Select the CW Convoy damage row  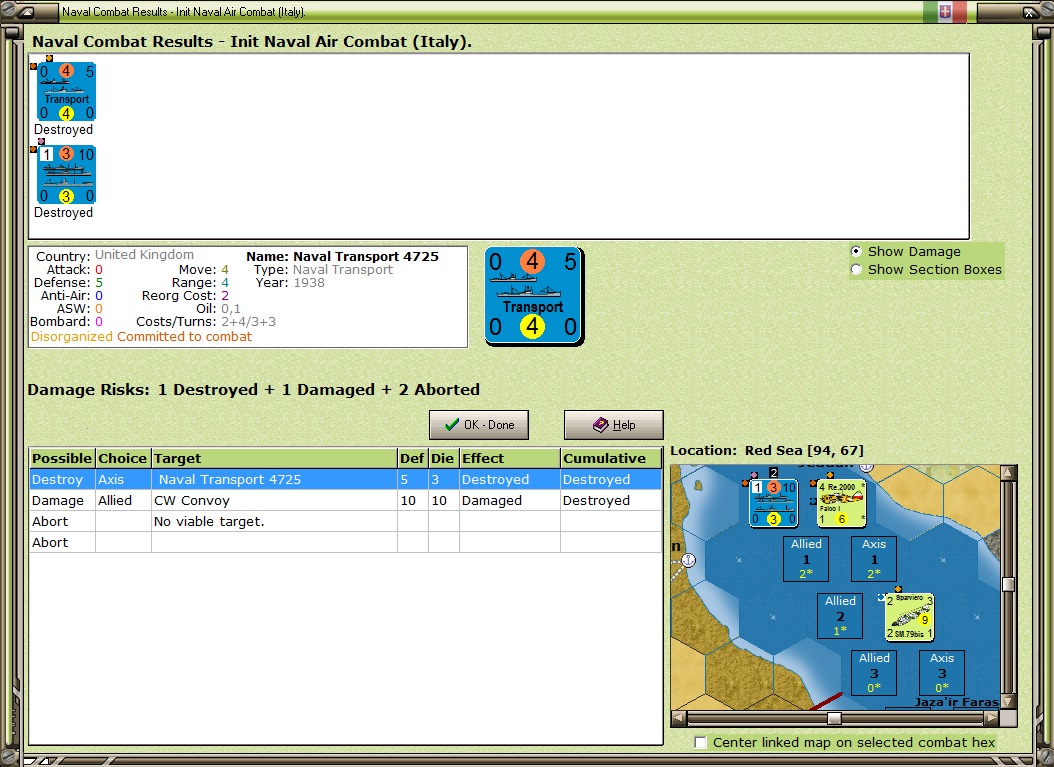[x=346, y=500]
